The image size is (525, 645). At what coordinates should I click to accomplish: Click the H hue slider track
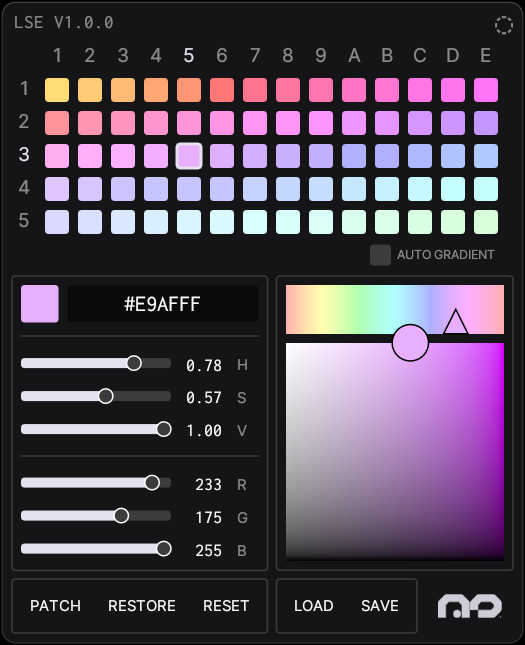coord(96,363)
